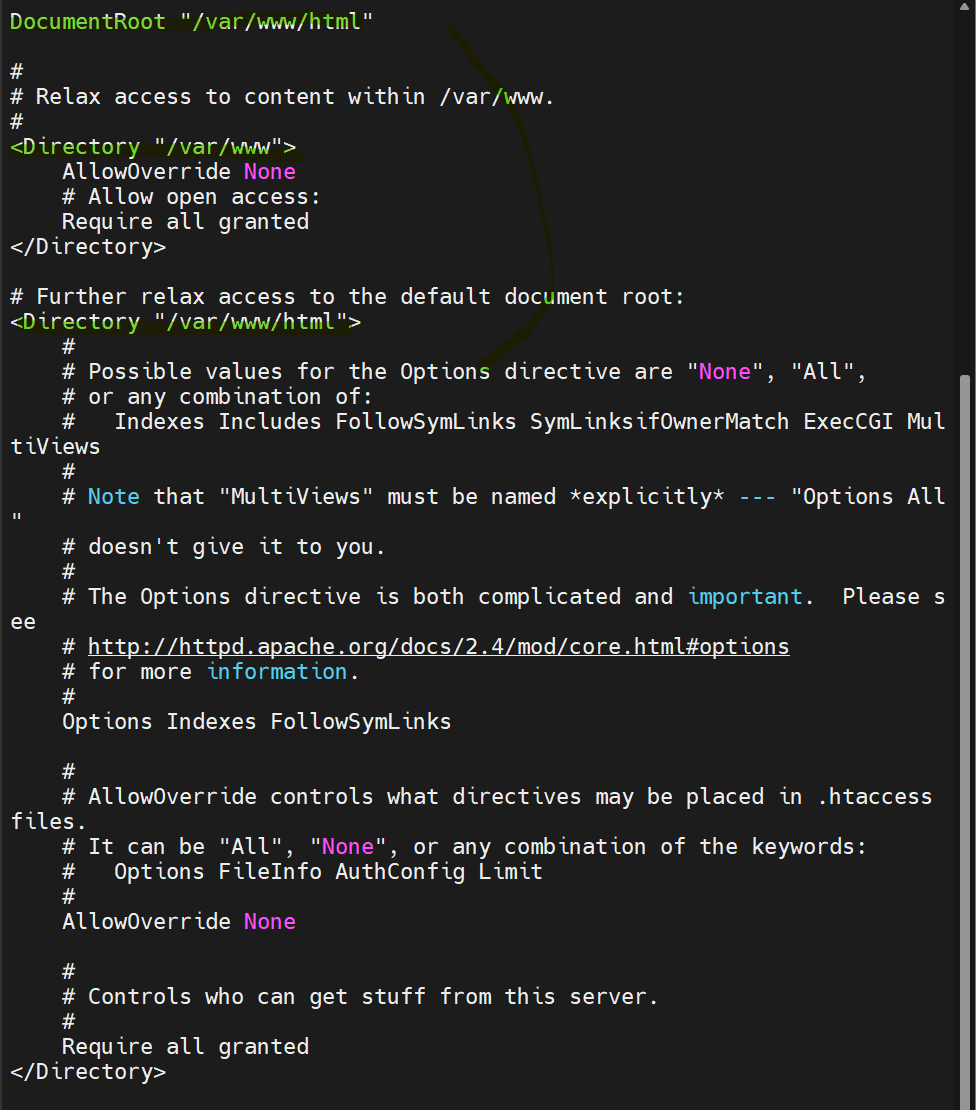
Task: Click the "Options Indexes FollowSymLinks" directive line
Action: coord(257,722)
